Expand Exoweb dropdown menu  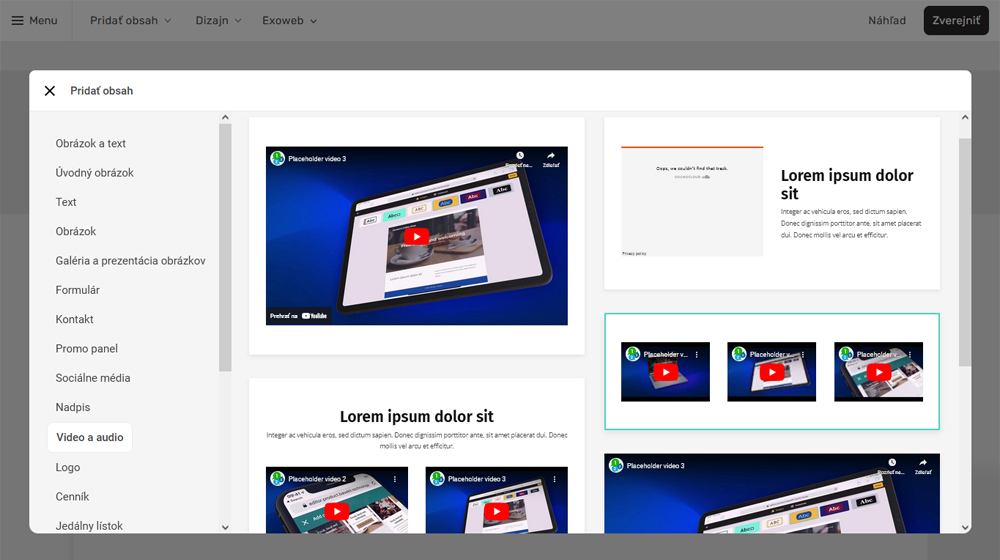pos(290,20)
